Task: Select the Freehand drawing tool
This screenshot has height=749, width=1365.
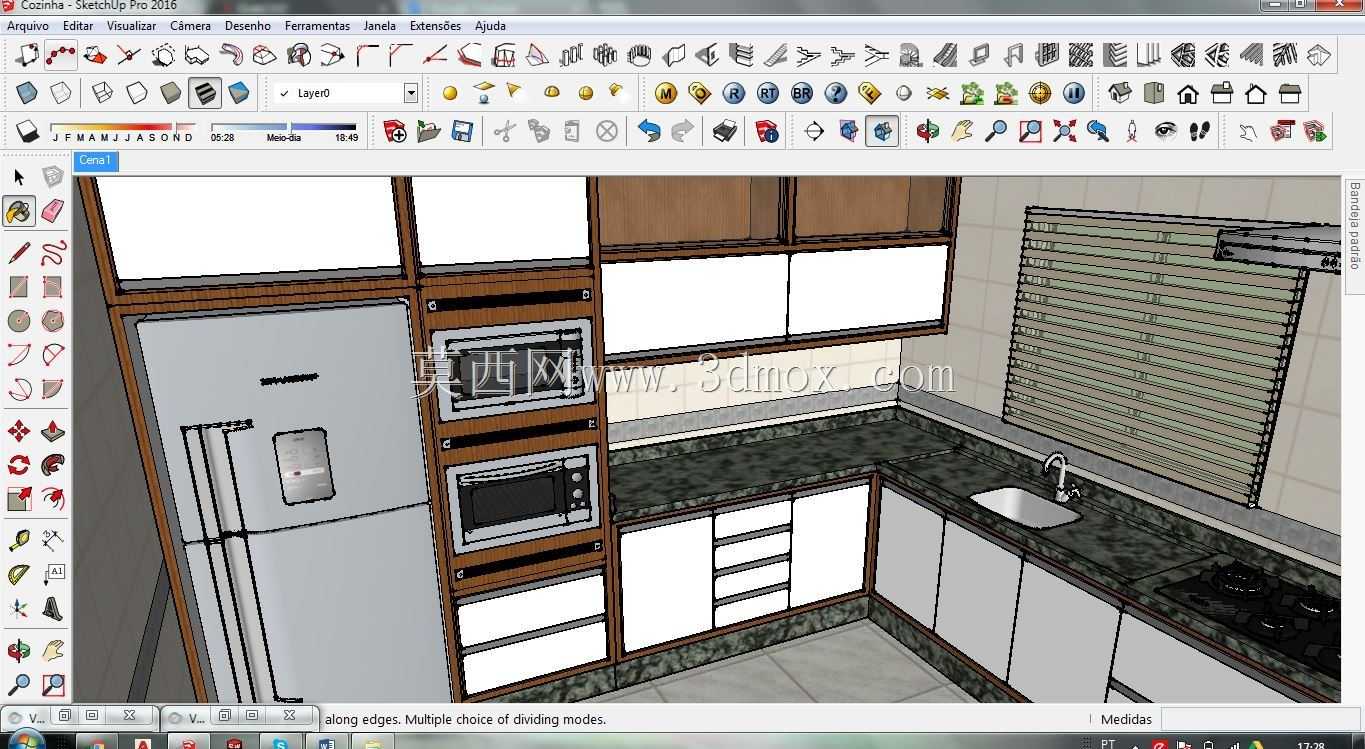Action: (53, 252)
